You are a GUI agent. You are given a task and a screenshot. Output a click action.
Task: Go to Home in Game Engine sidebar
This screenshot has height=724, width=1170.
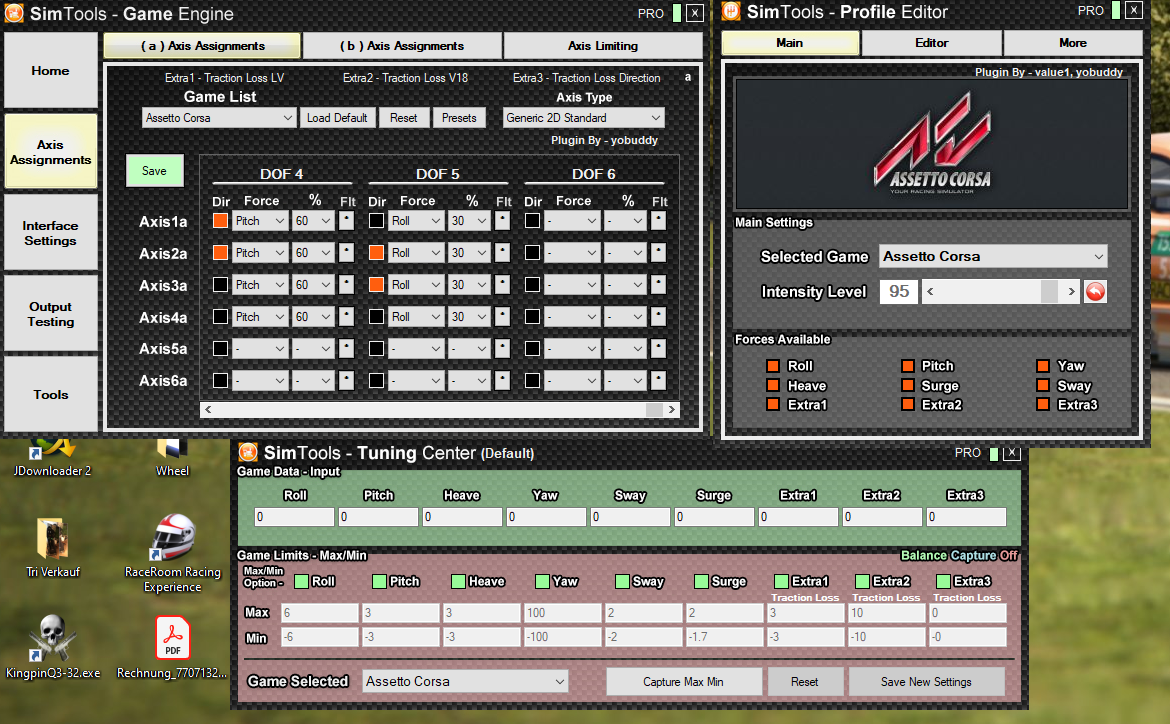click(x=51, y=71)
